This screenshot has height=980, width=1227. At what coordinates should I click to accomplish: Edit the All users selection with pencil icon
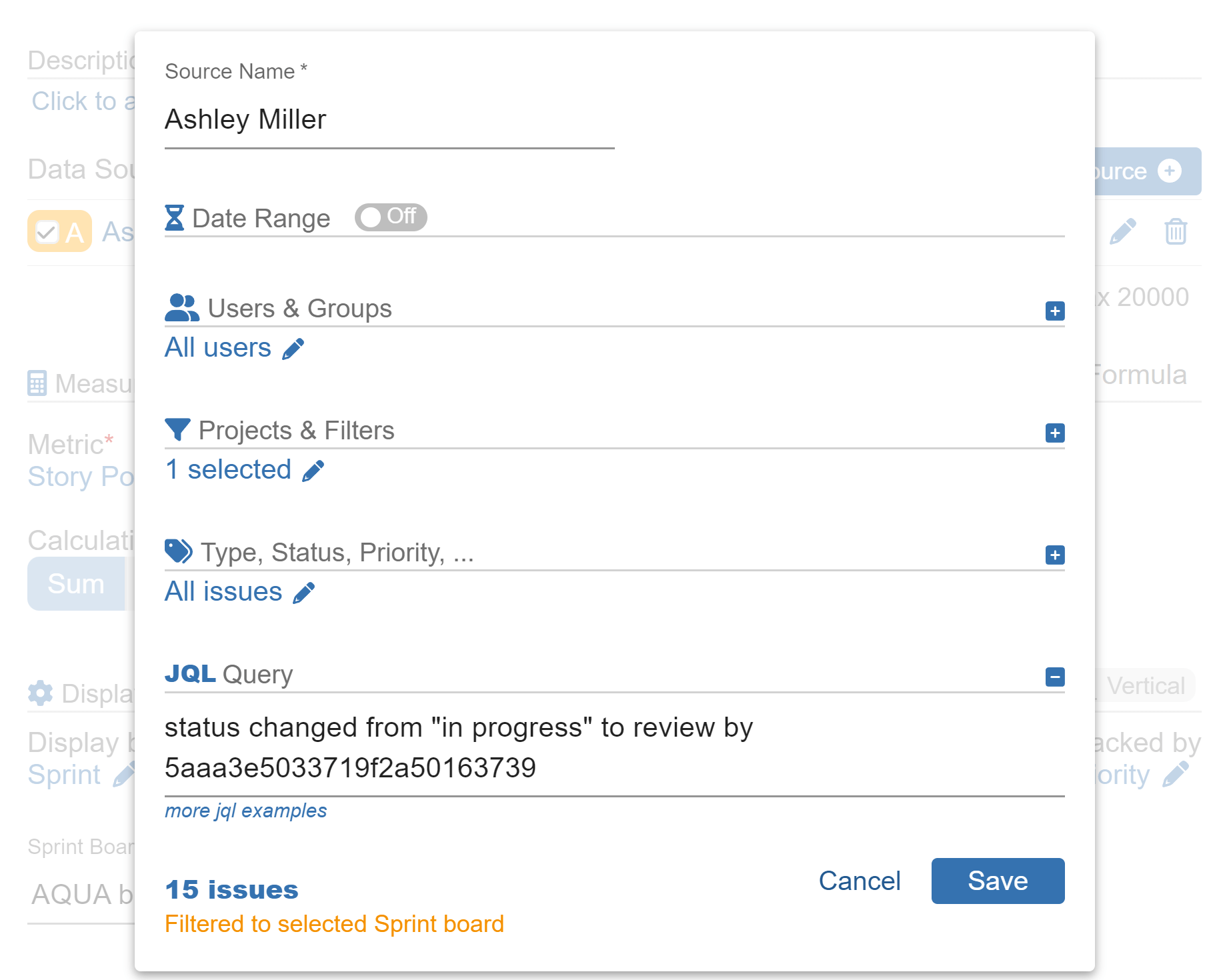[x=295, y=348]
